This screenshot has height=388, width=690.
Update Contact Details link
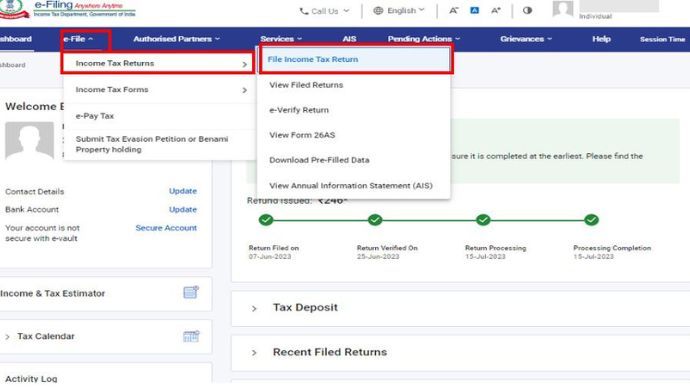(x=183, y=191)
